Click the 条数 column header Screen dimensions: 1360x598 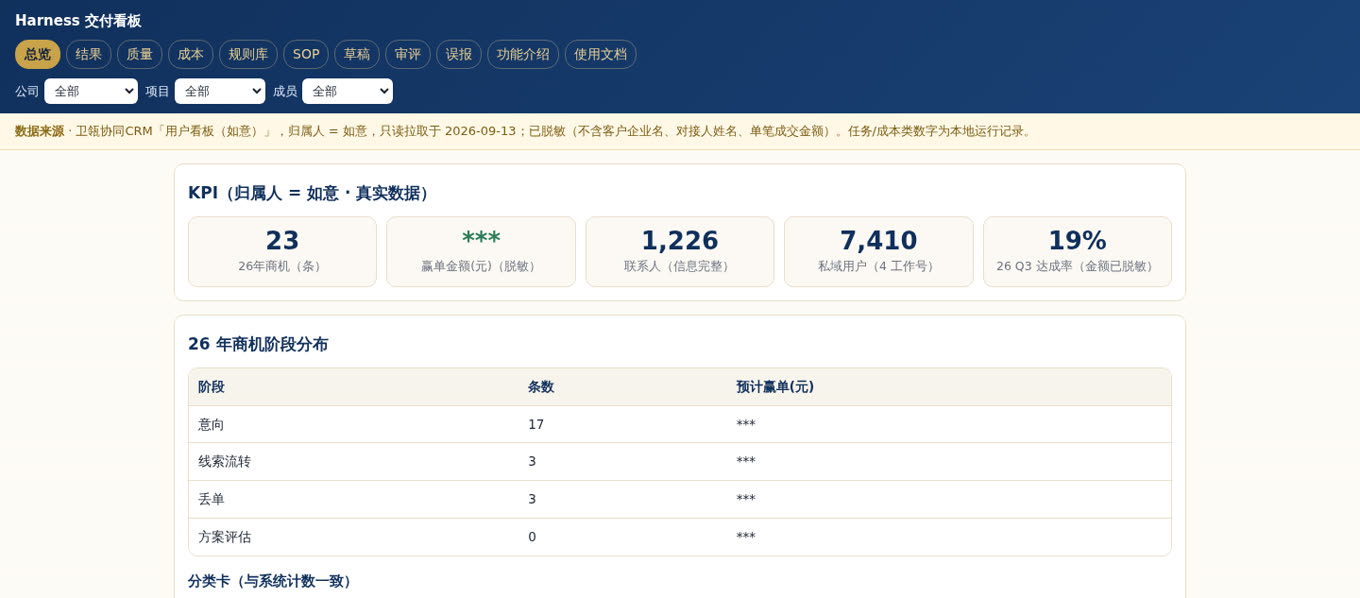(541, 387)
